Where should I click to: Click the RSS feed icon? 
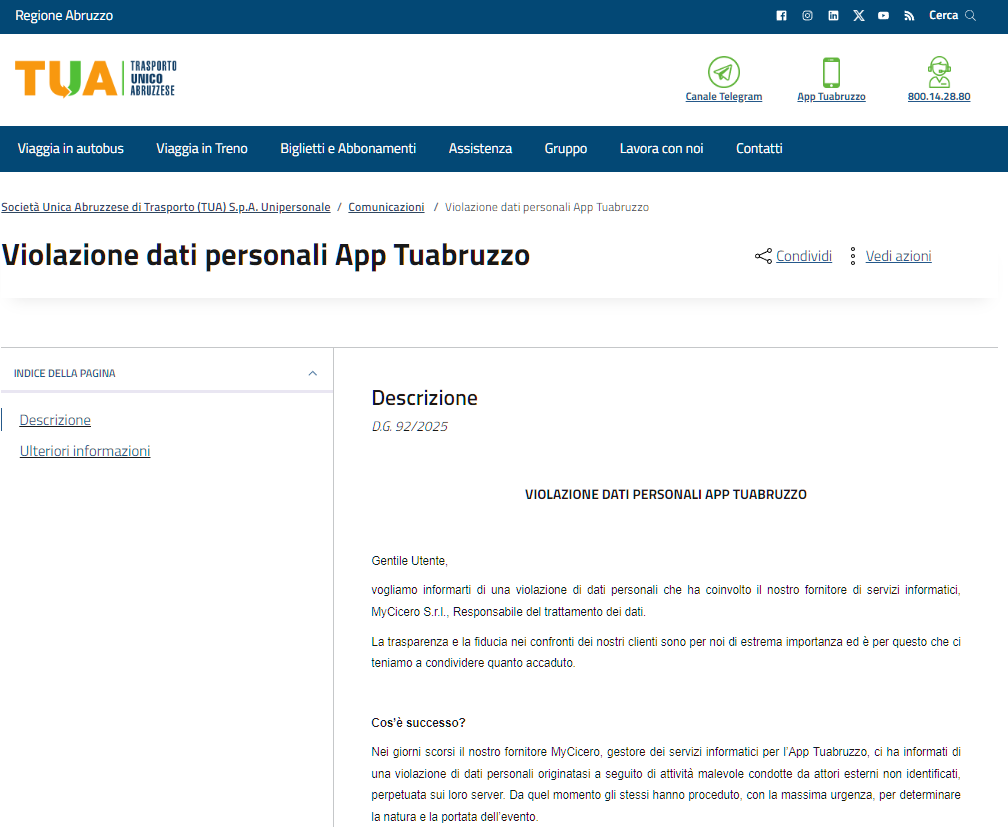pos(909,16)
